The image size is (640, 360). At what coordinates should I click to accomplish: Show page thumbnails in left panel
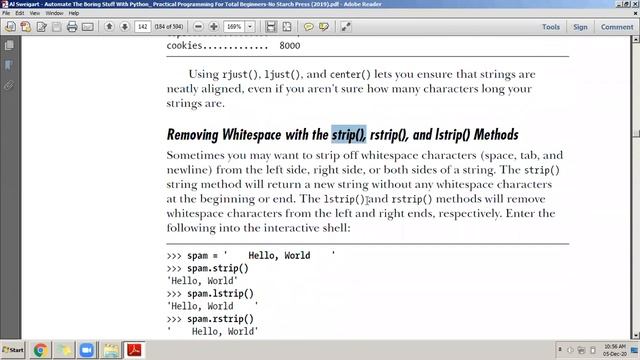tap(9, 45)
